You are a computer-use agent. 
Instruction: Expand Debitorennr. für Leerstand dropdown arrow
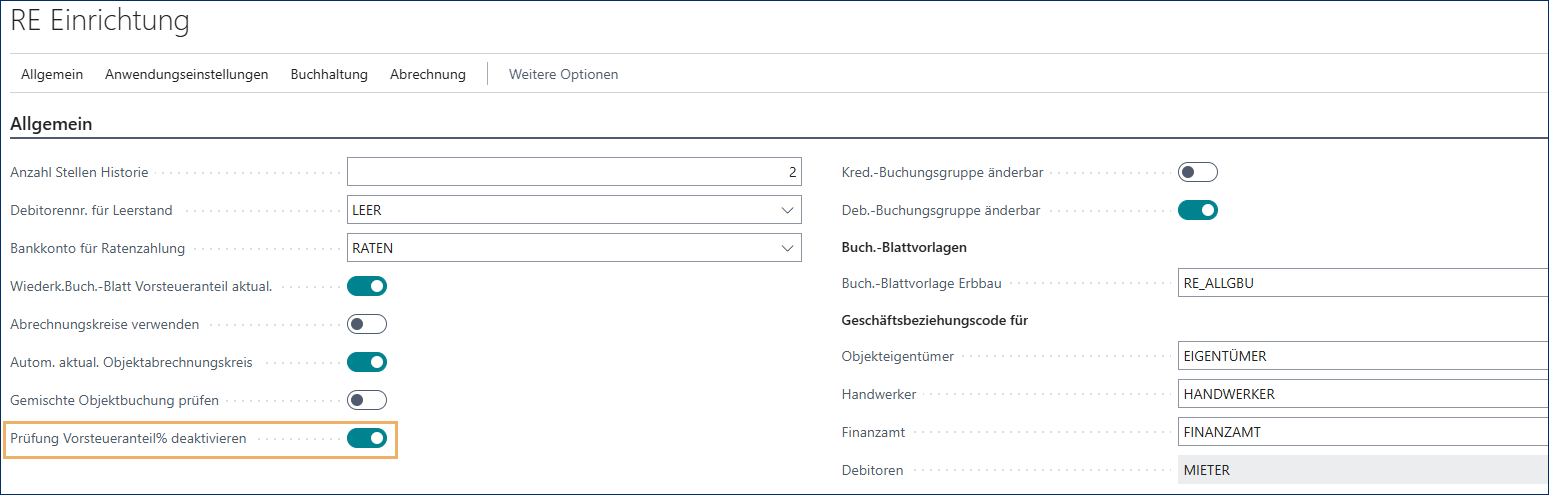(x=786, y=211)
